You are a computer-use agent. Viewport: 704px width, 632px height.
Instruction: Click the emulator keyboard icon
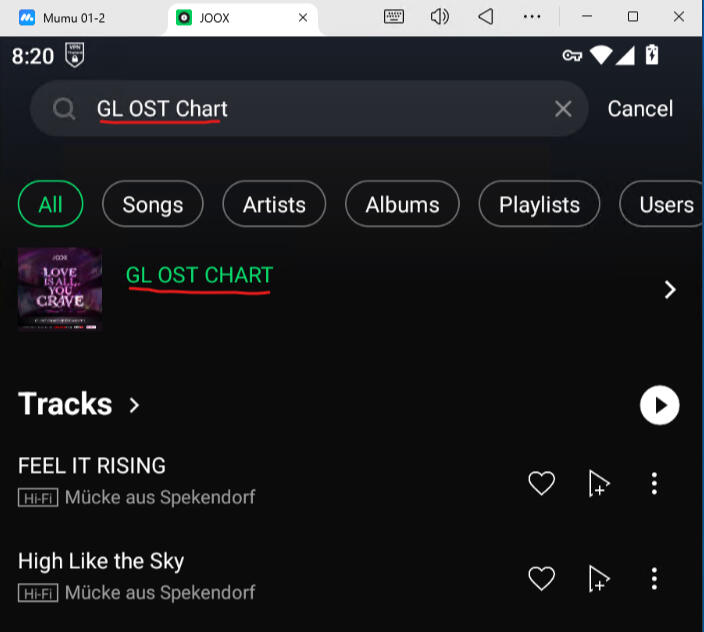[x=394, y=17]
